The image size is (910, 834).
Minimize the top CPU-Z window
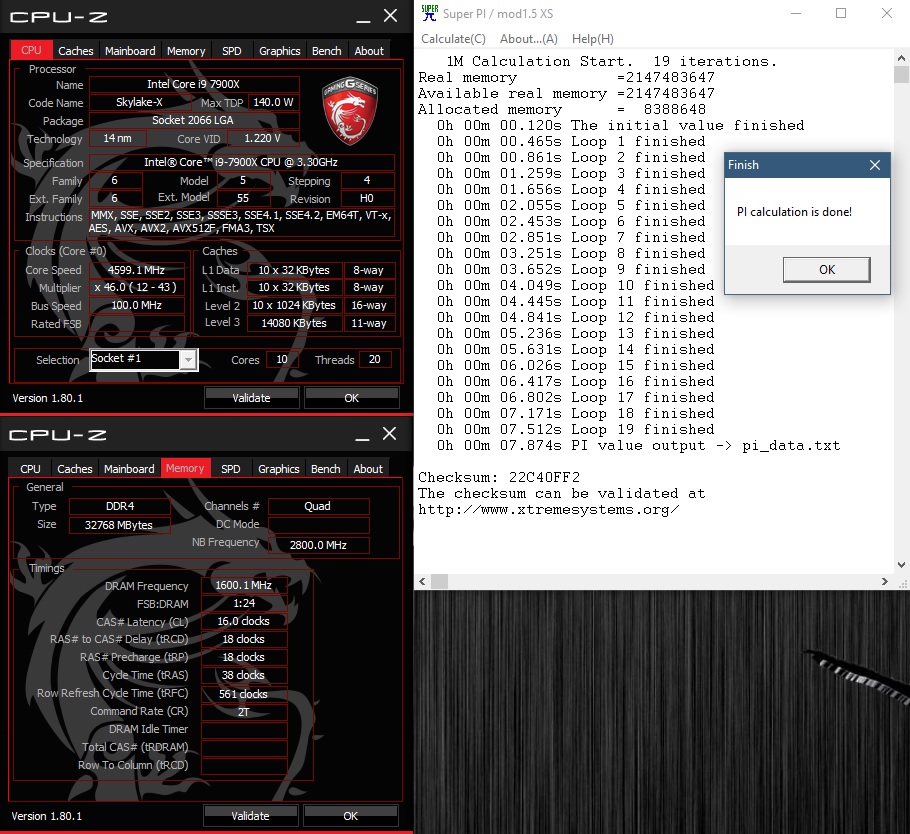[x=363, y=19]
